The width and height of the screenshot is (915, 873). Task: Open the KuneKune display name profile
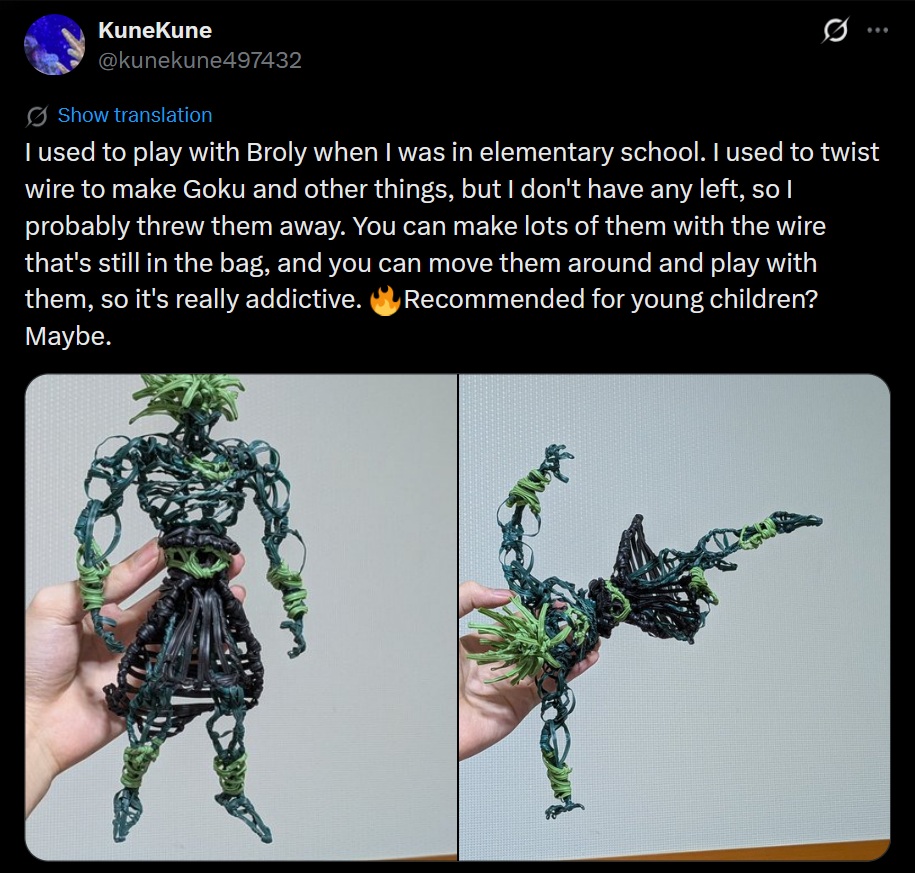click(x=155, y=30)
